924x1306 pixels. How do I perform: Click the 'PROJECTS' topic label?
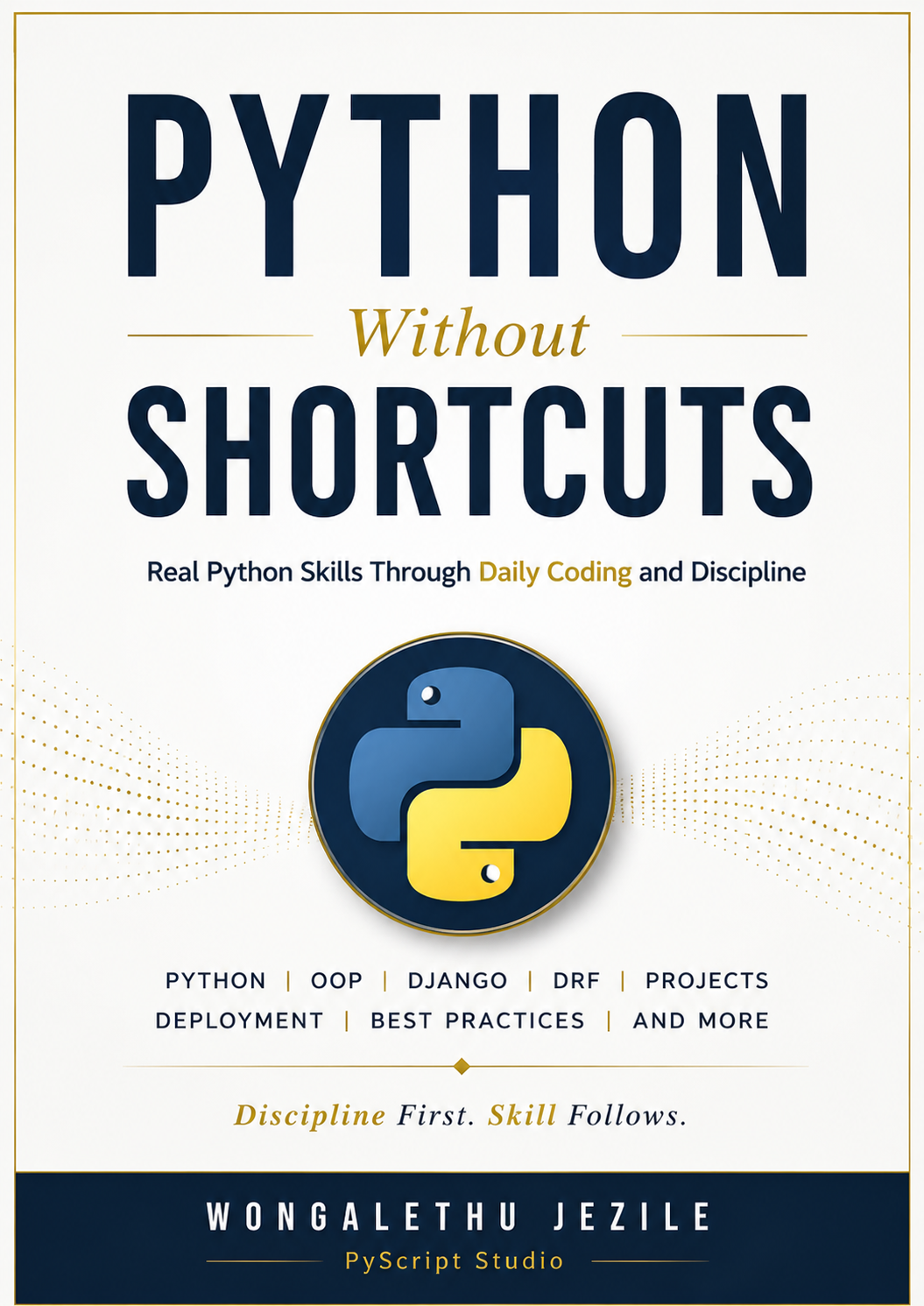pyautogui.click(x=707, y=980)
